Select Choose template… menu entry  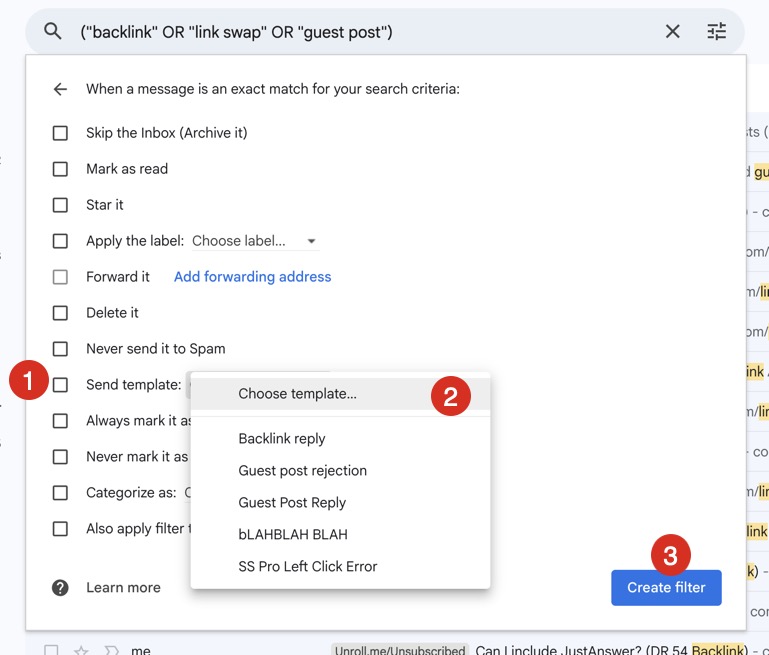[x=297, y=394]
